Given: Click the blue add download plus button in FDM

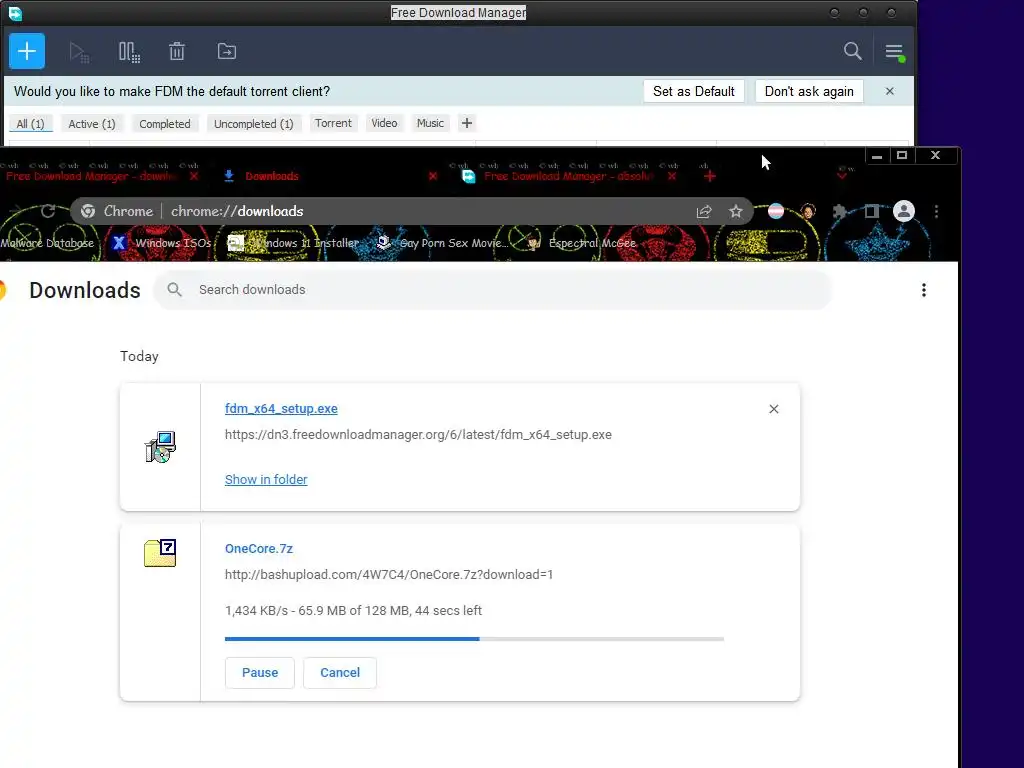Looking at the screenshot, I should coord(27,51).
